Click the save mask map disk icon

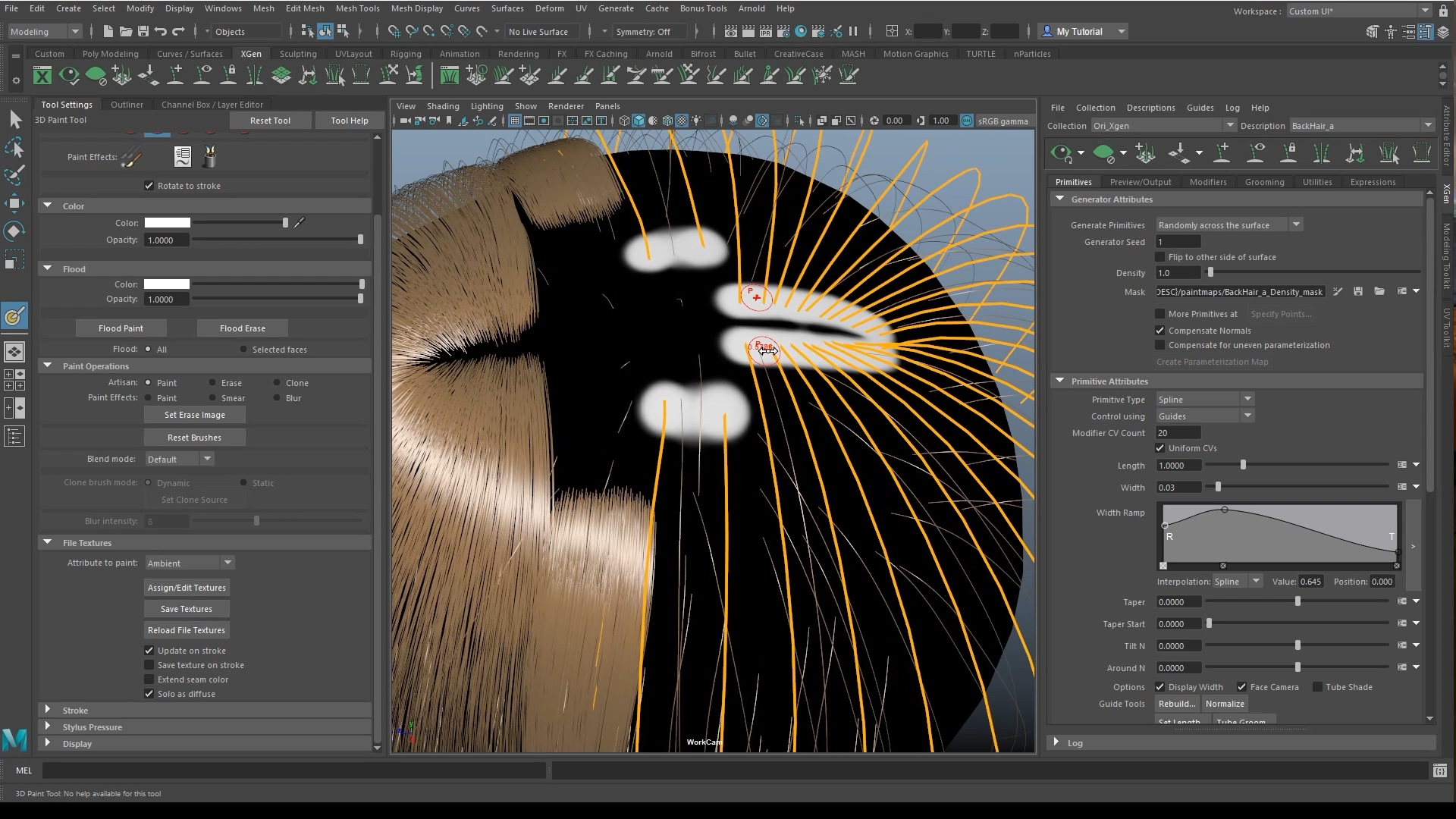pos(1358,292)
